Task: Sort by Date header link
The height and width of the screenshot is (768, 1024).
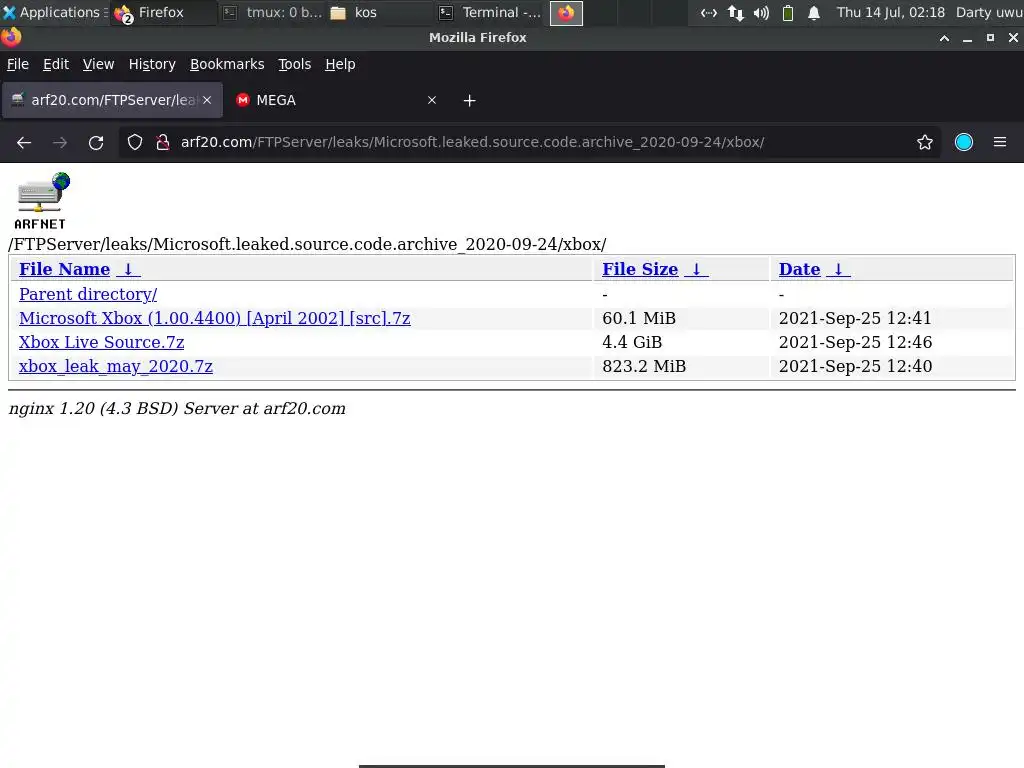Action: click(799, 269)
